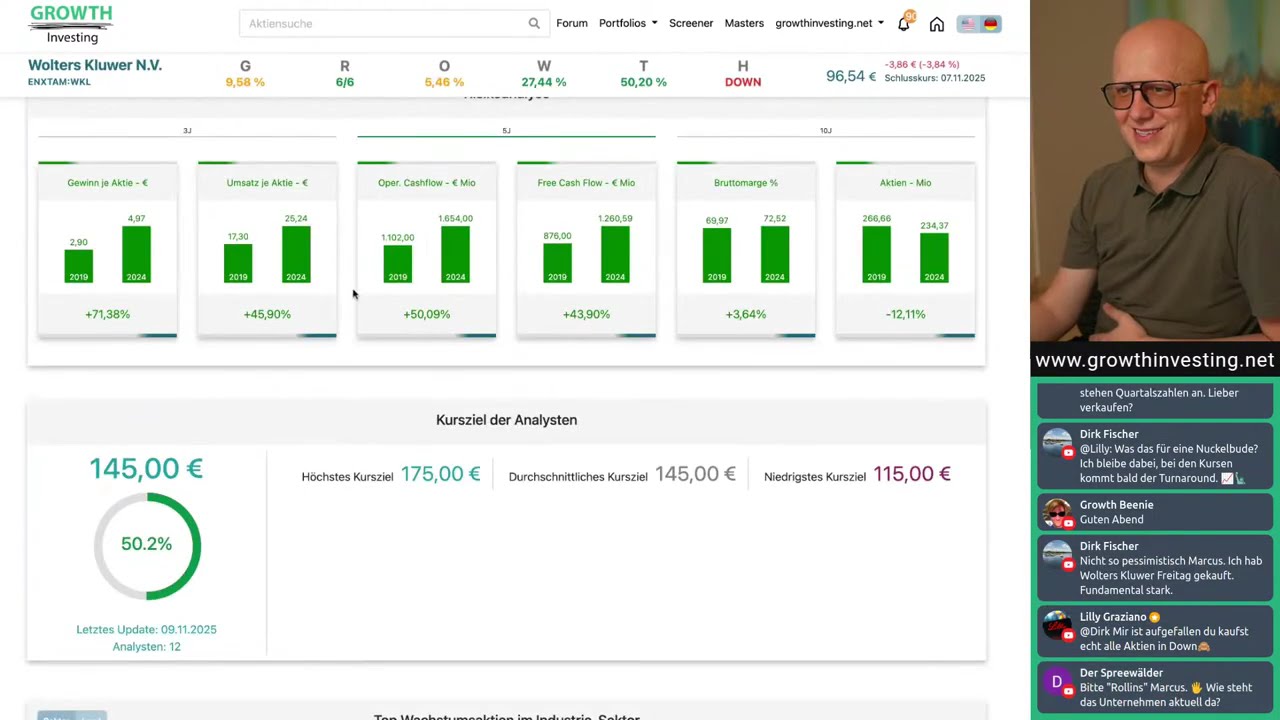Click the +71,38% growth value
The width and height of the screenshot is (1280, 720).
(107, 314)
